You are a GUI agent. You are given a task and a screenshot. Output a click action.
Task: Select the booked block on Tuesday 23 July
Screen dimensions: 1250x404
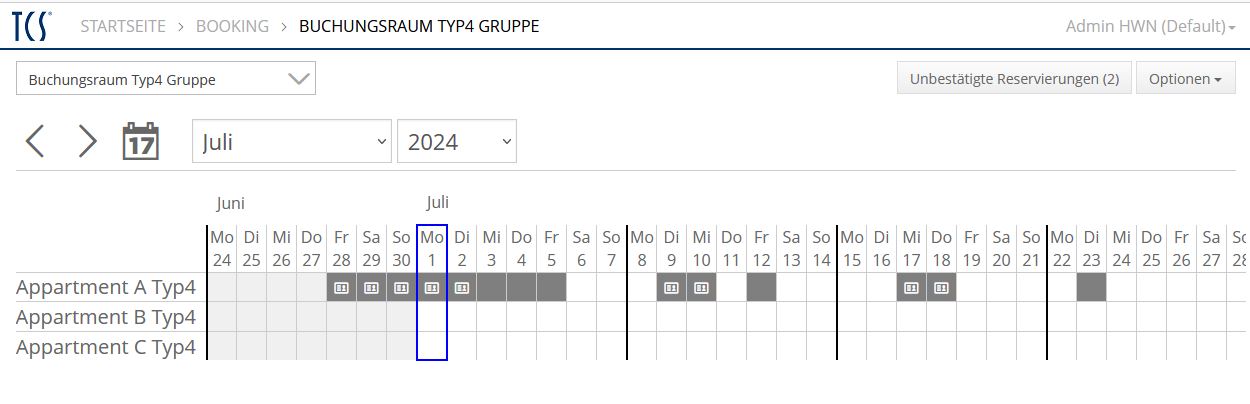pyautogui.click(x=1091, y=288)
